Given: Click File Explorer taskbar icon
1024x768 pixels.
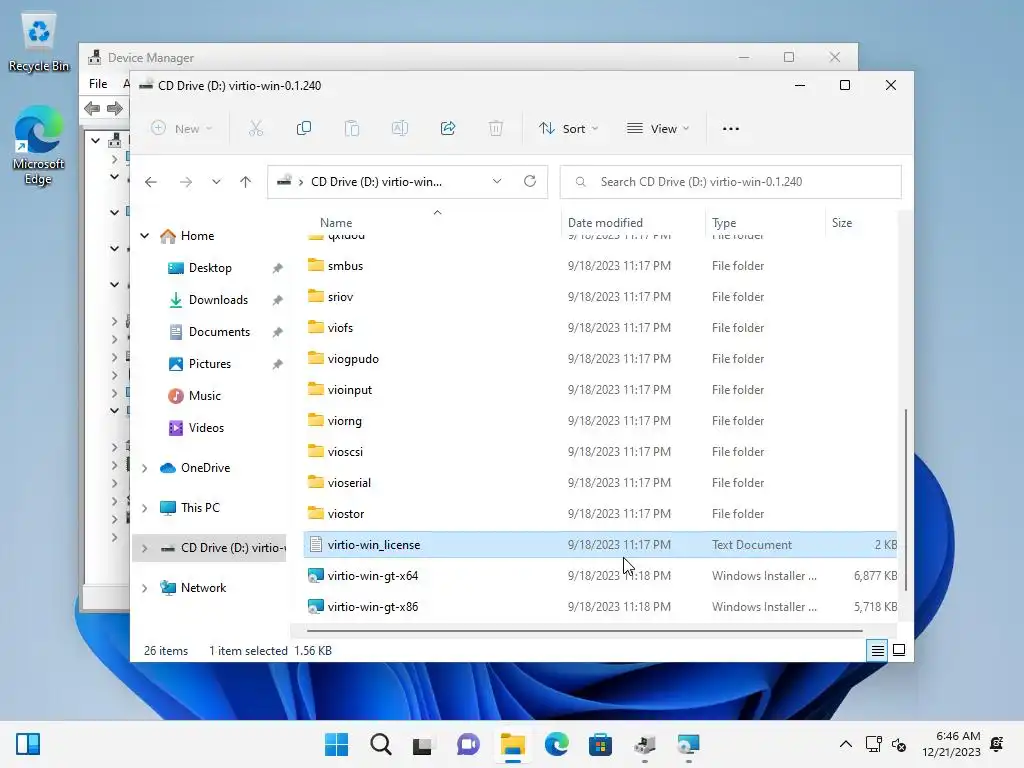Looking at the screenshot, I should click(x=513, y=744).
